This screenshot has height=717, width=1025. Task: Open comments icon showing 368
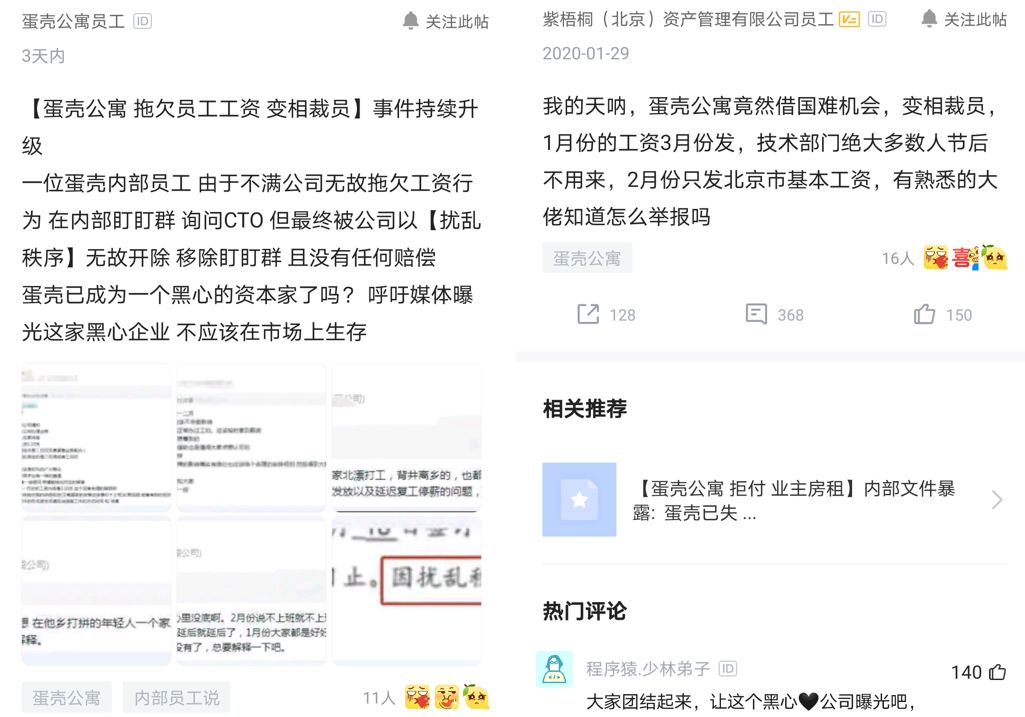756,314
